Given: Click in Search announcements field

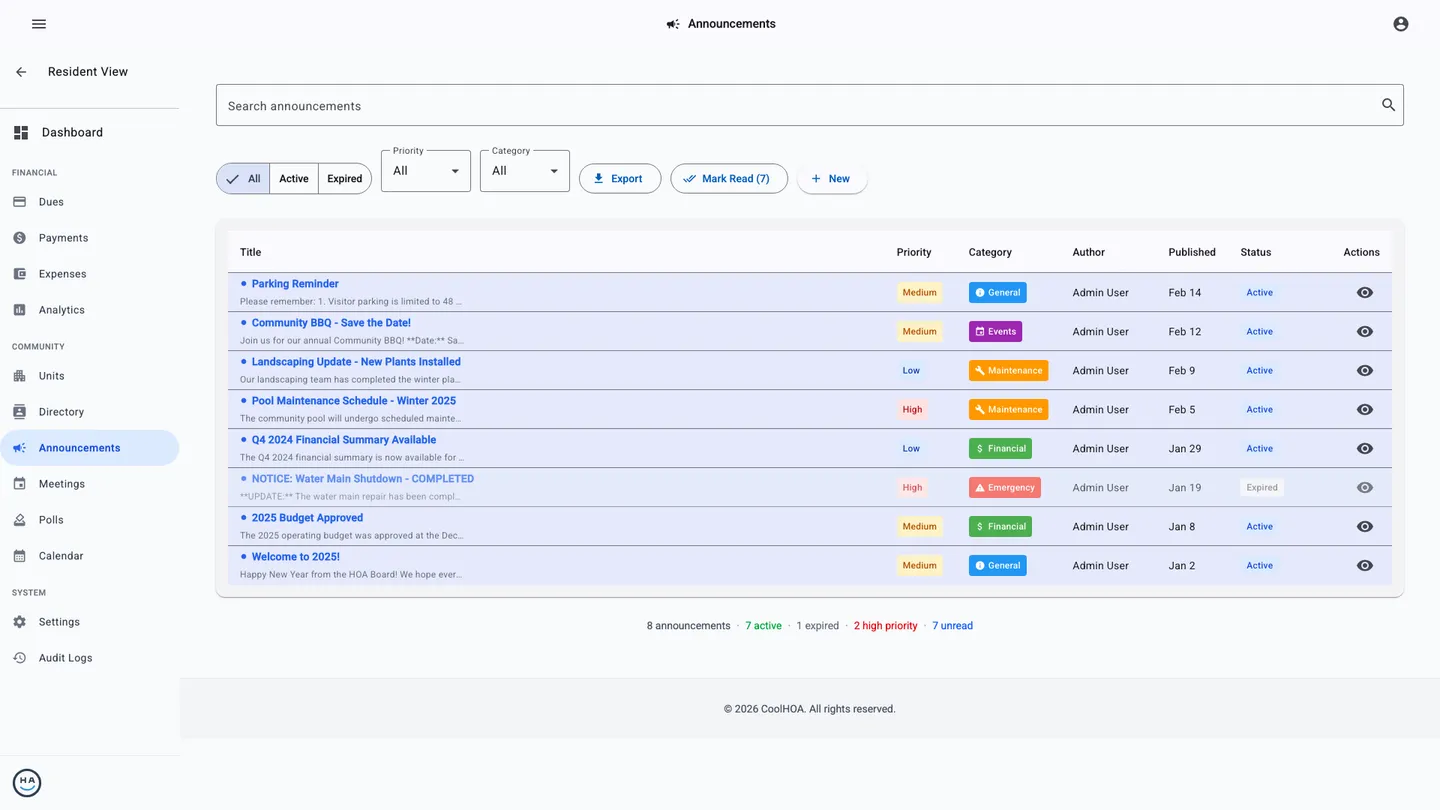Looking at the screenshot, I should (810, 105).
